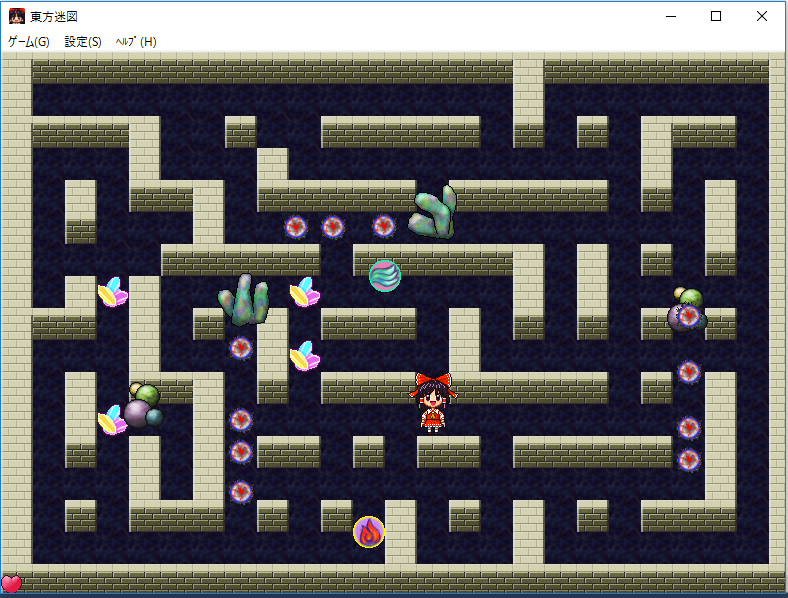Pick the middle orb in the three-orb row
The image size is (788, 598).
click(x=333, y=227)
